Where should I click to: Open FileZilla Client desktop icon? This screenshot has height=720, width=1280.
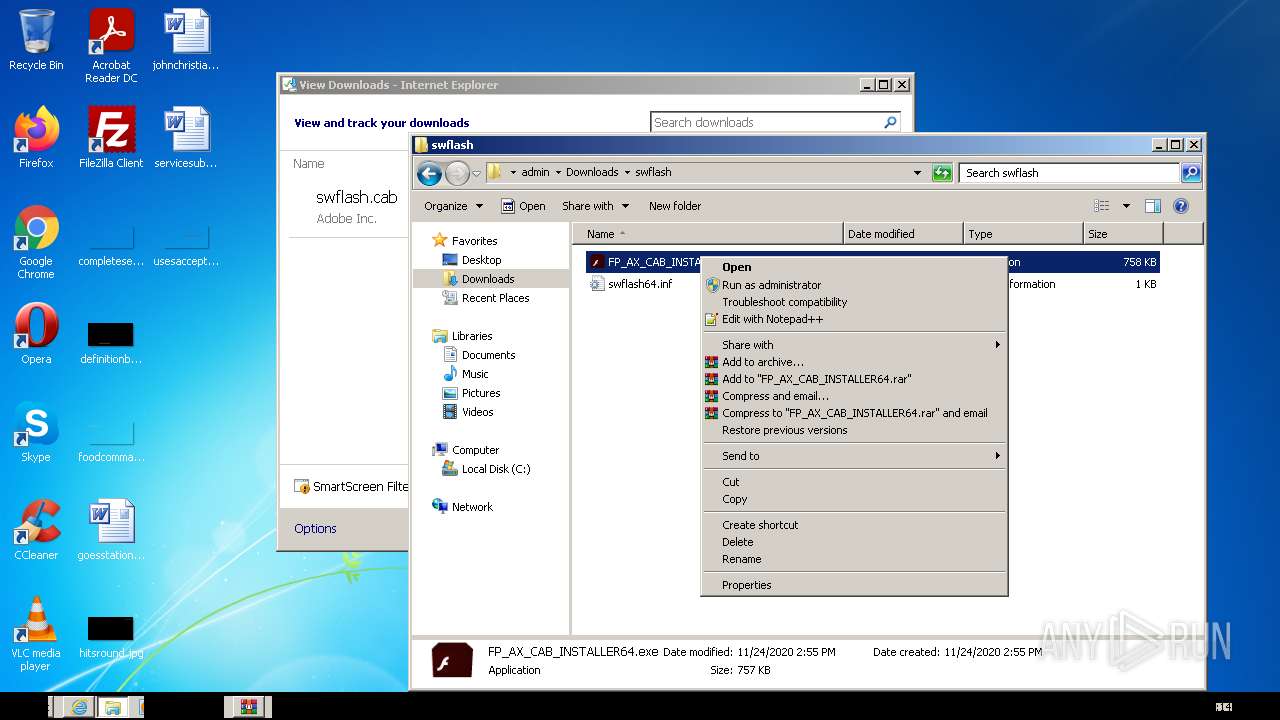[x=111, y=137]
